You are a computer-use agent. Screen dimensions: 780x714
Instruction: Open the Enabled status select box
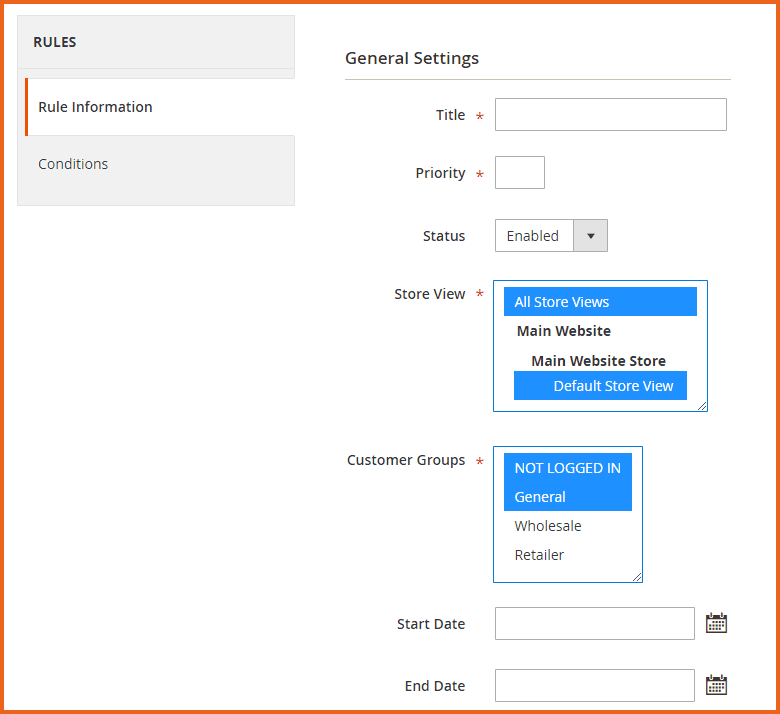[x=534, y=236]
